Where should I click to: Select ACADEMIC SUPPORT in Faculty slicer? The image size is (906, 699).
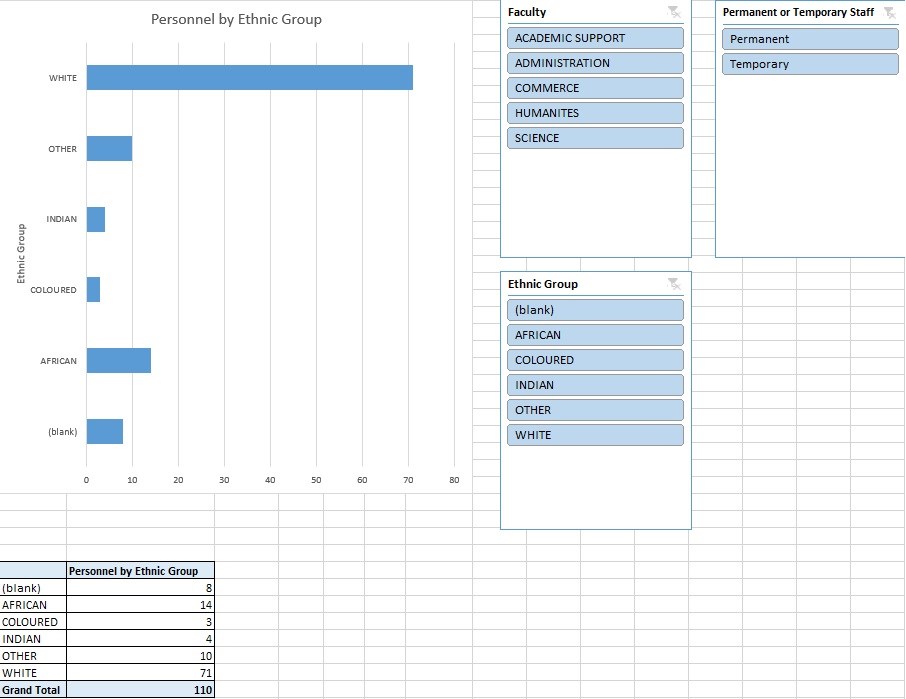pyautogui.click(x=595, y=38)
